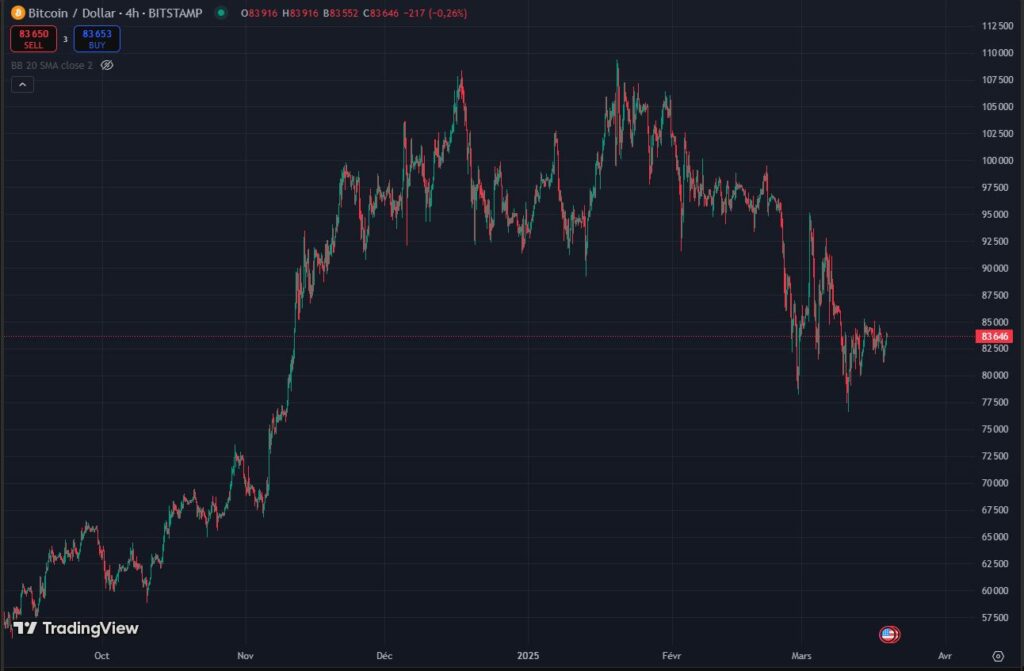The width and height of the screenshot is (1024, 671).
Task: Click the green market status dot
Action: pyautogui.click(x=221, y=15)
